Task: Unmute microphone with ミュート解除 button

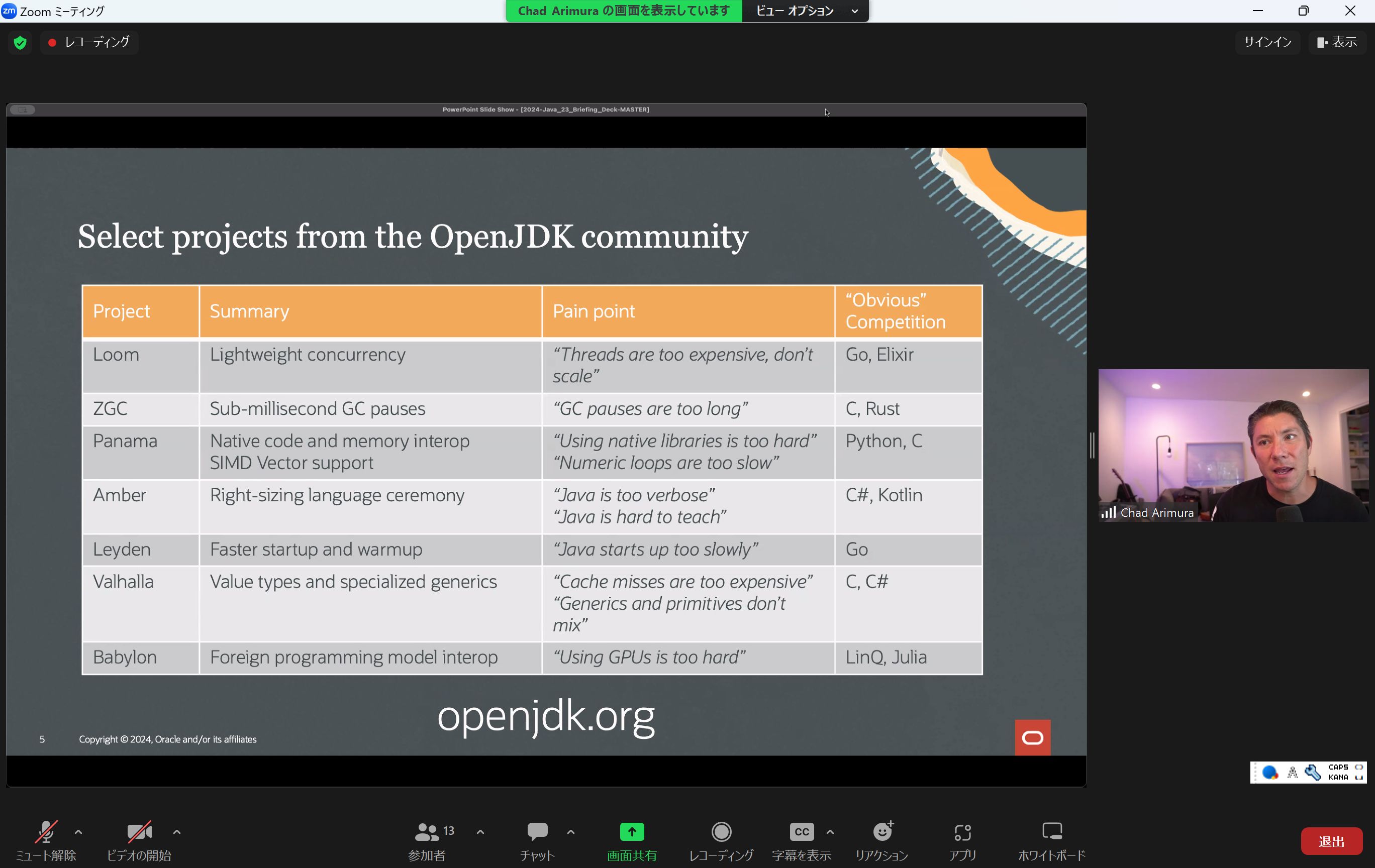Action: (46, 840)
